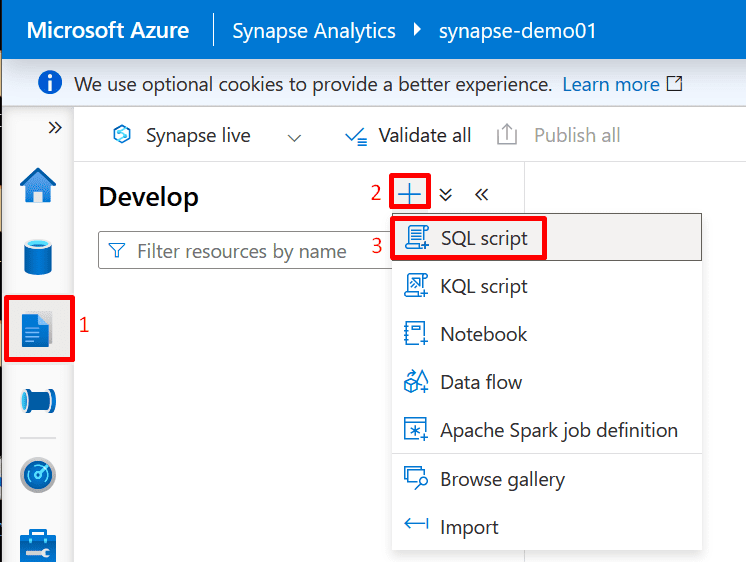Open the Monitor hub gauge icon
The height and width of the screenshot is (562, 746).
coord(38,474)
